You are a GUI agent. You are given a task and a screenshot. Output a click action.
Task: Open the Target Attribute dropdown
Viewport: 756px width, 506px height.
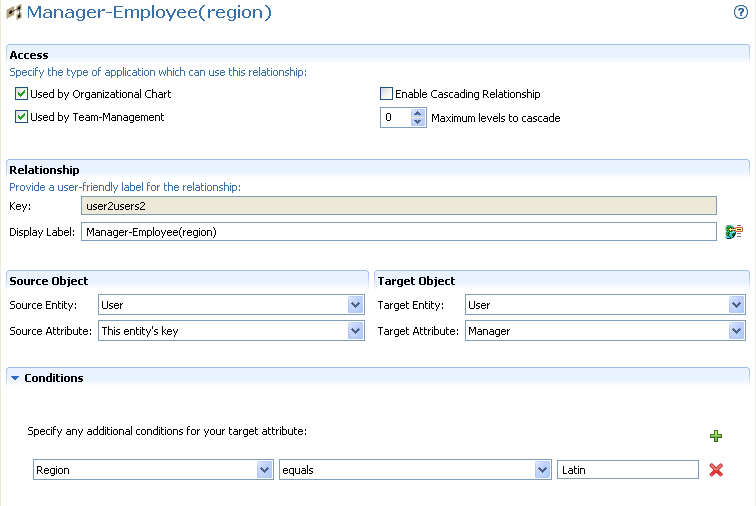[737, 331]
